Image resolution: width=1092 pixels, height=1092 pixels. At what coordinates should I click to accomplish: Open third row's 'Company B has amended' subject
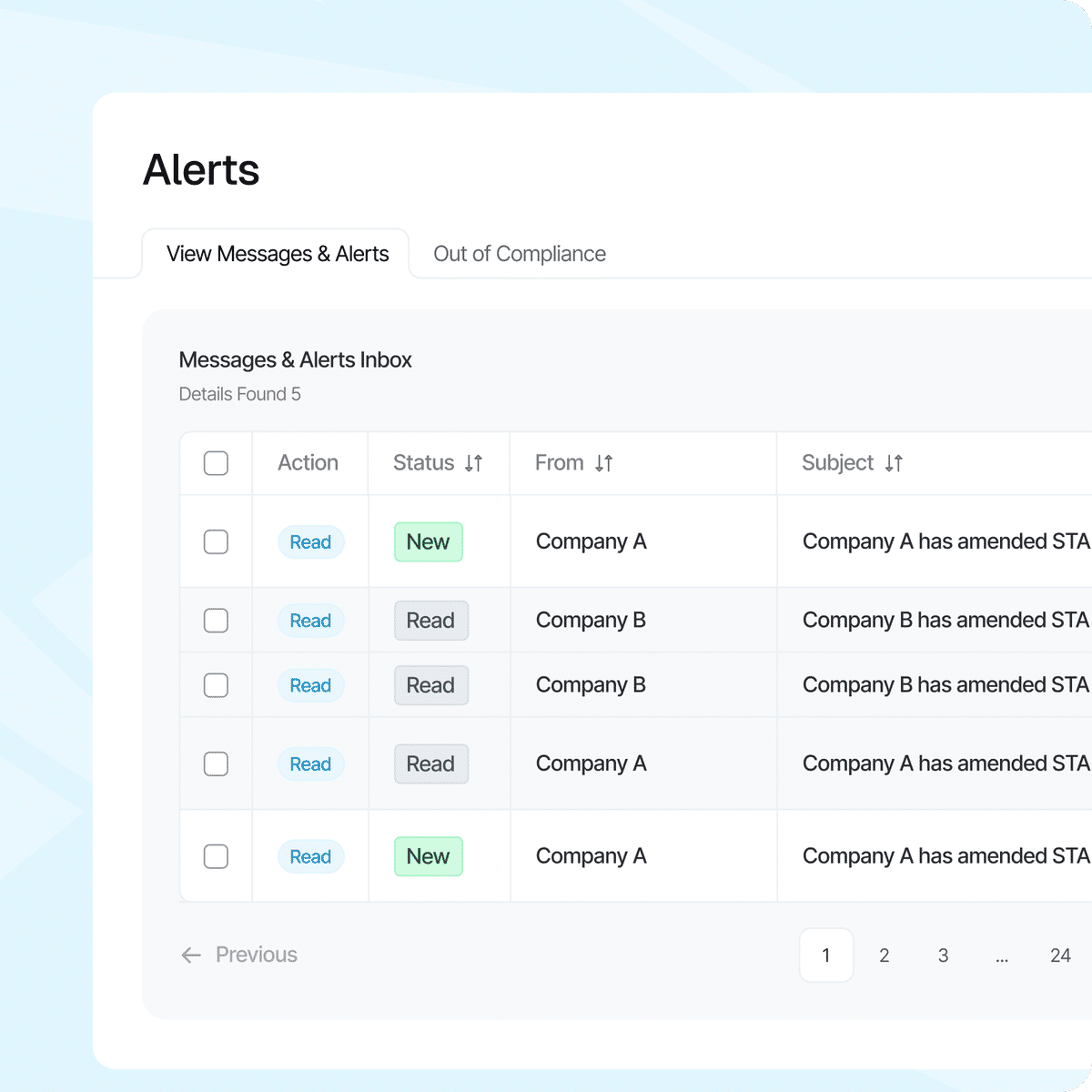pos(946,685)
